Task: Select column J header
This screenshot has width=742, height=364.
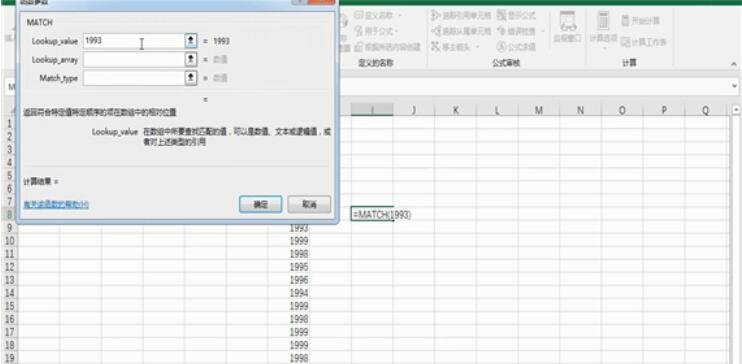Action: [414, 110]
